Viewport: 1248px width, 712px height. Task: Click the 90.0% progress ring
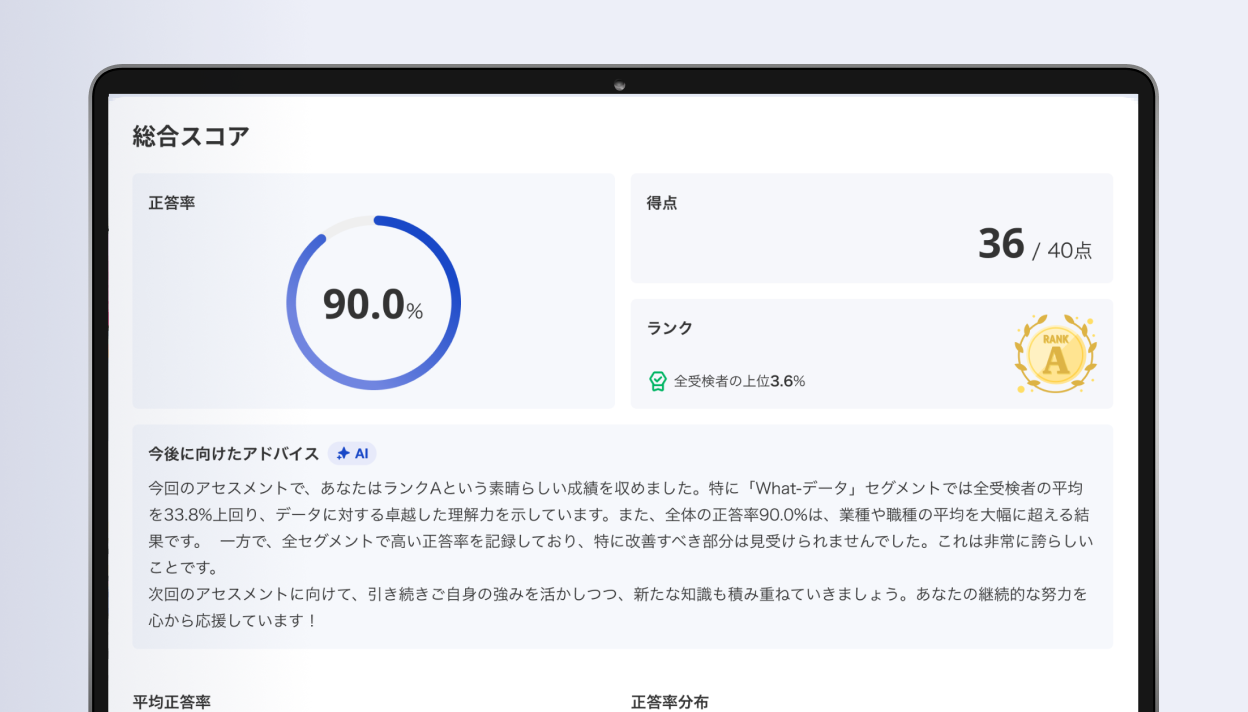coord(374,302)
